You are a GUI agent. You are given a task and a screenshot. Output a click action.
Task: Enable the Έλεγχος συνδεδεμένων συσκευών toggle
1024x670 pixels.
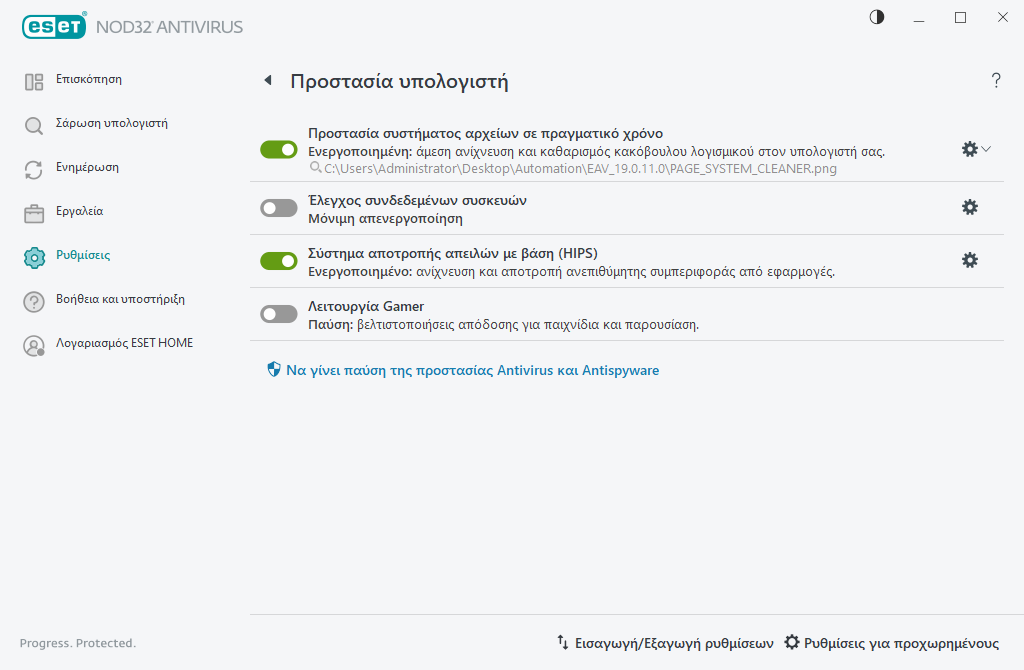(279, 208)
